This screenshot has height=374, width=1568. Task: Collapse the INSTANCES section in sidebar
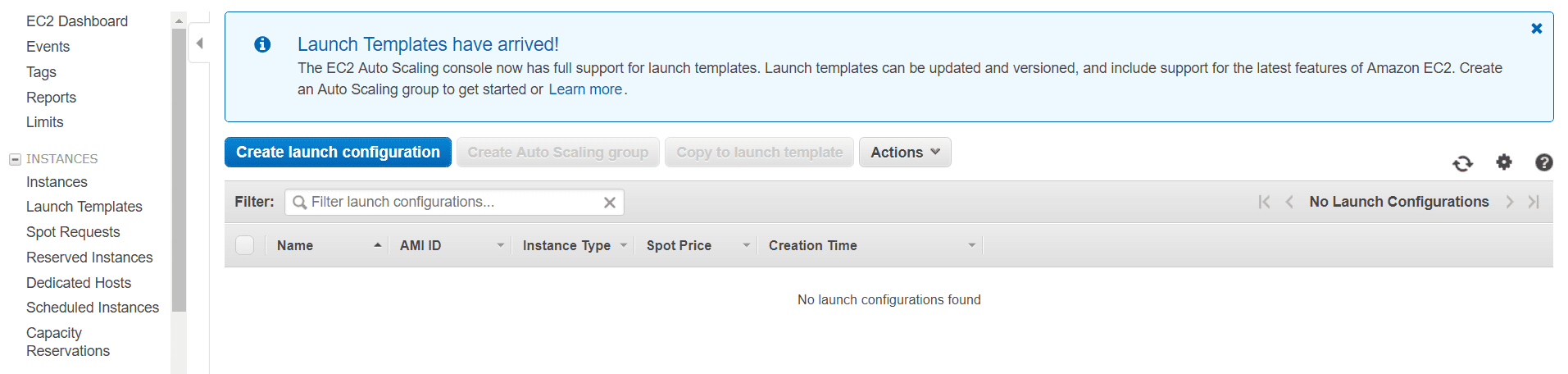15,159
